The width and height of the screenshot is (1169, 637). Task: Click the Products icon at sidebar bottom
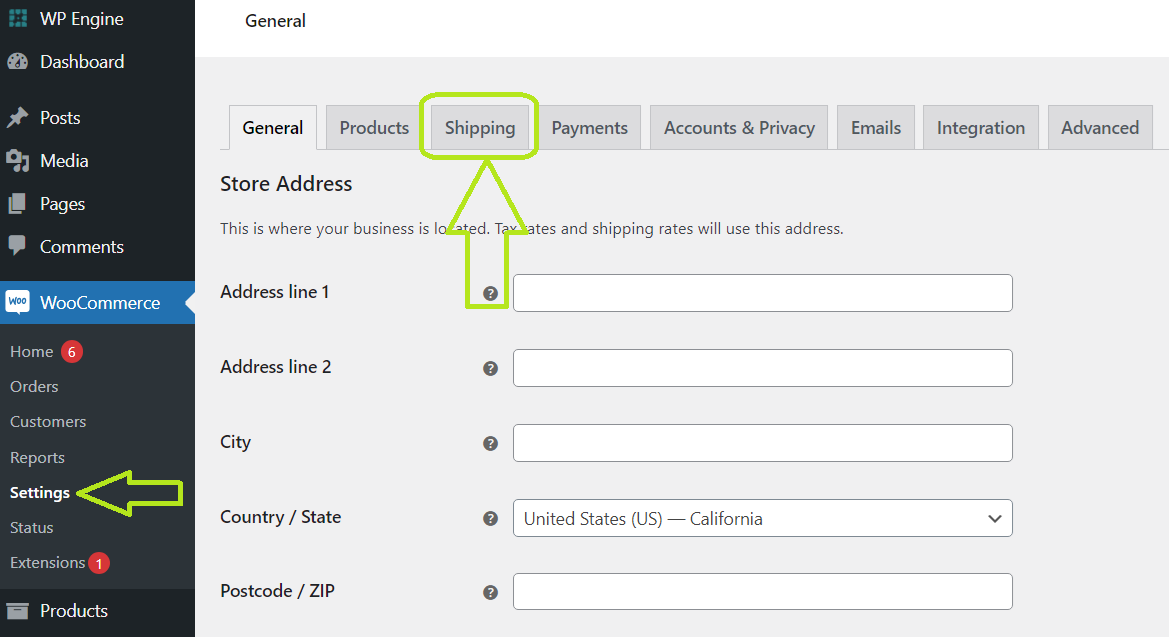20,610
